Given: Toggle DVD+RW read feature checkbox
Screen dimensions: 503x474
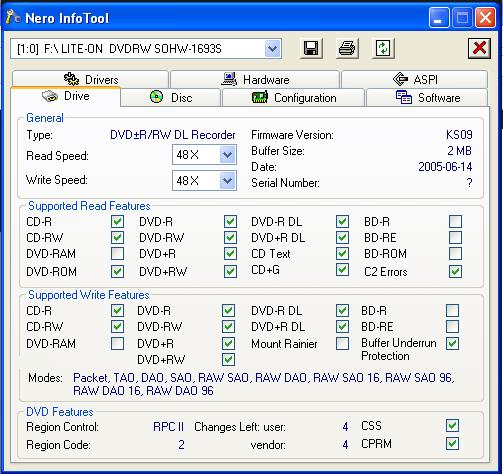Looking at the screenshot, I should pyautogui.click(x=230, y=271).
